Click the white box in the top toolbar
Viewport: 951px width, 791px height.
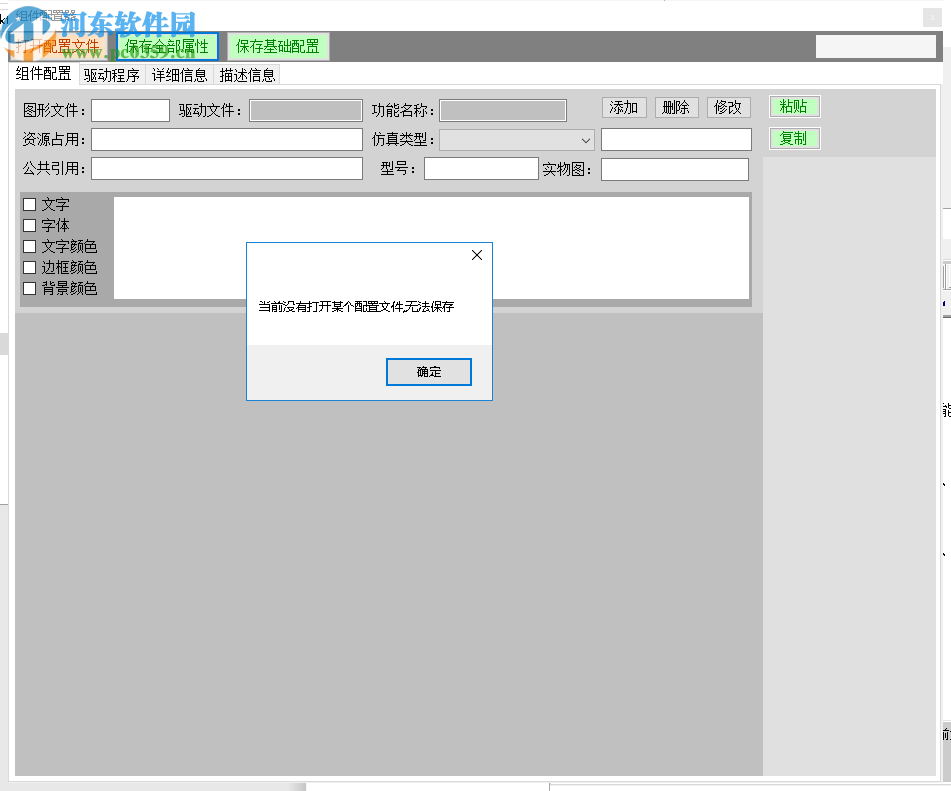click(875, 47)
